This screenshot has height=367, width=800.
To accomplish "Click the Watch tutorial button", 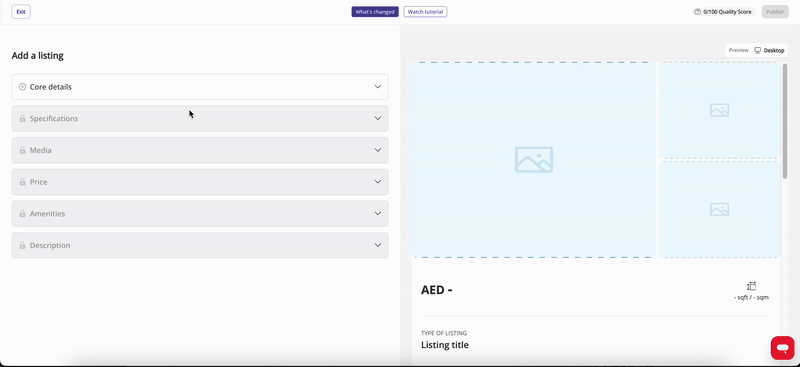I will point(426,12).
